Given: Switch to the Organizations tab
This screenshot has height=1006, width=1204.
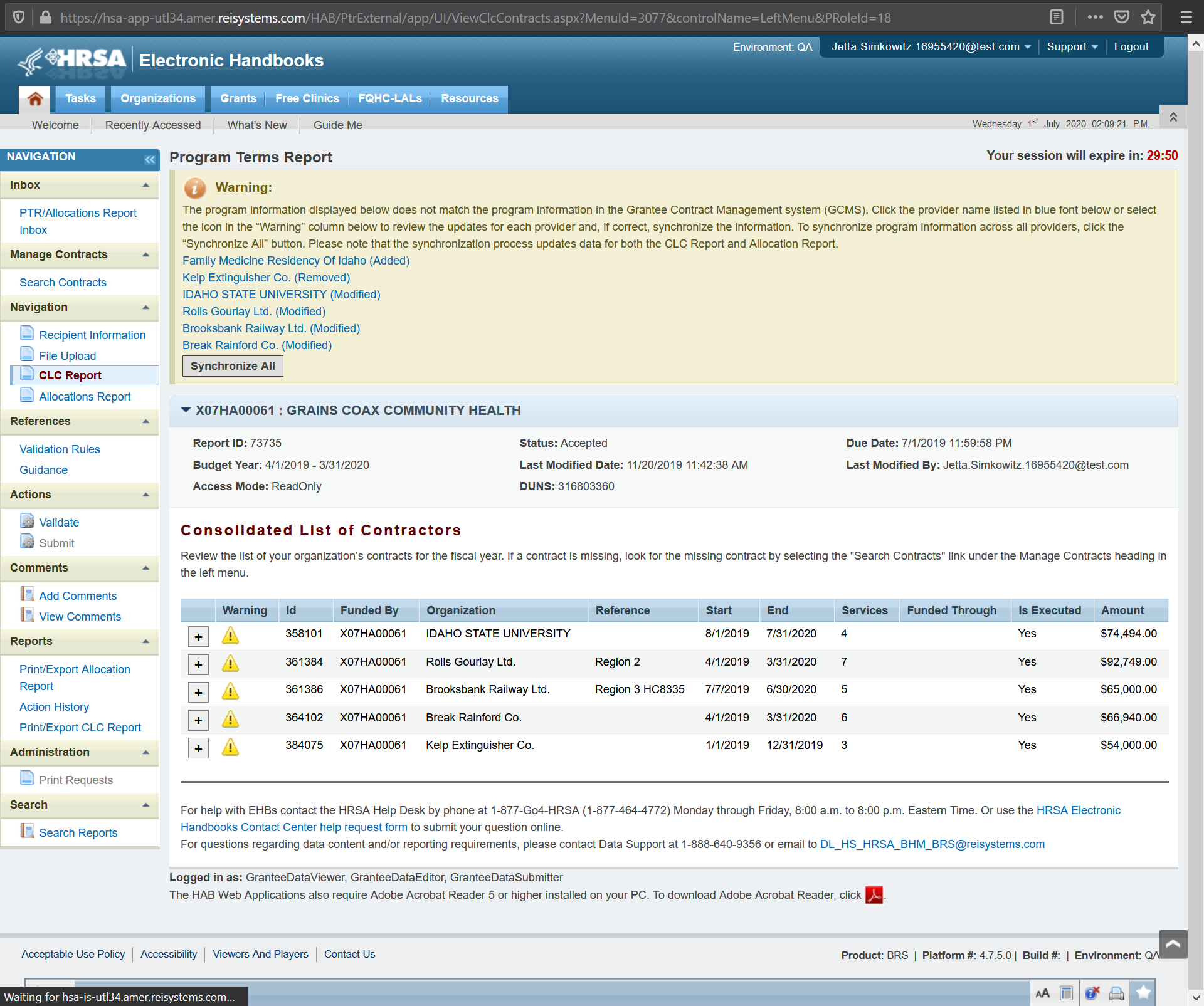Looking at the screenshot, I should coord(157,98).
